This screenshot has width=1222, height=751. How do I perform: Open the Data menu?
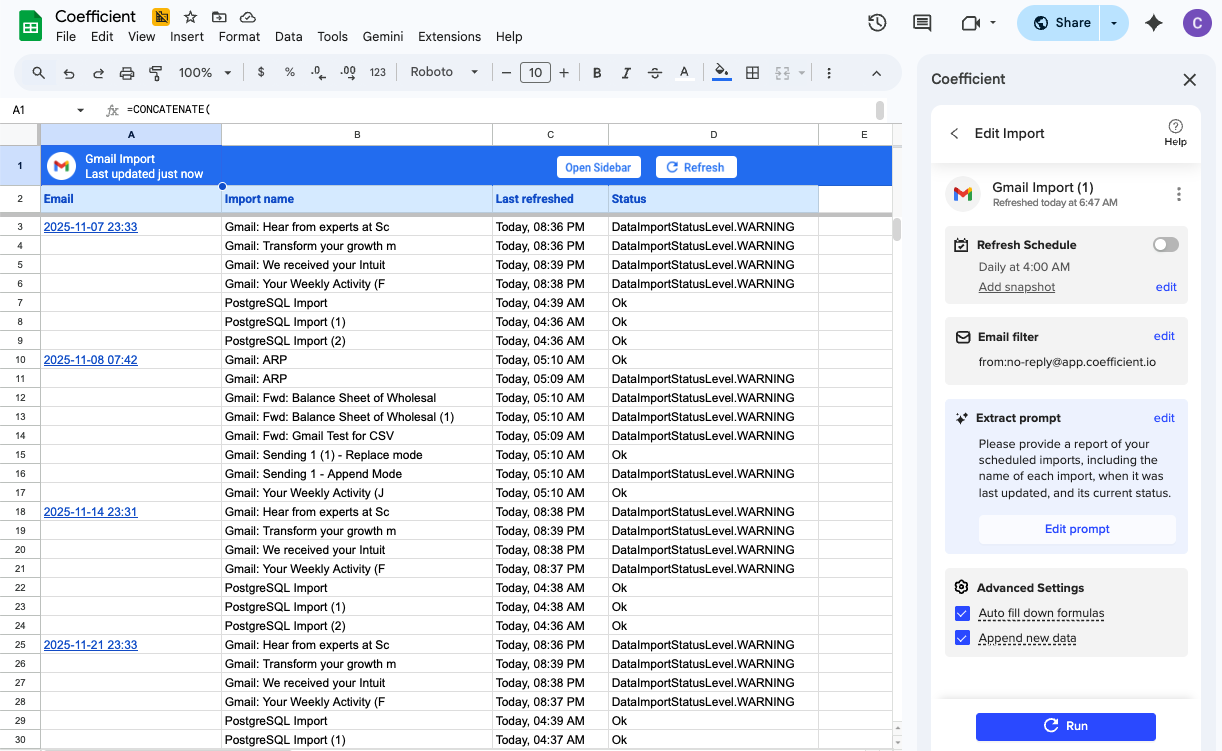(288, 36)
